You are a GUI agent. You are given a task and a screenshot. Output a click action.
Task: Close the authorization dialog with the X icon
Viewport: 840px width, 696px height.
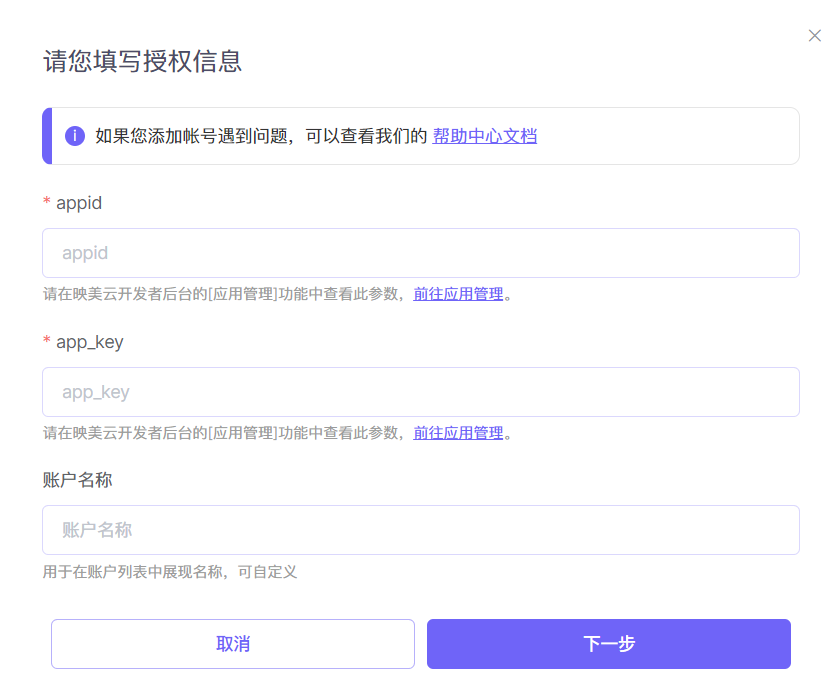click(x=814, y=36)
